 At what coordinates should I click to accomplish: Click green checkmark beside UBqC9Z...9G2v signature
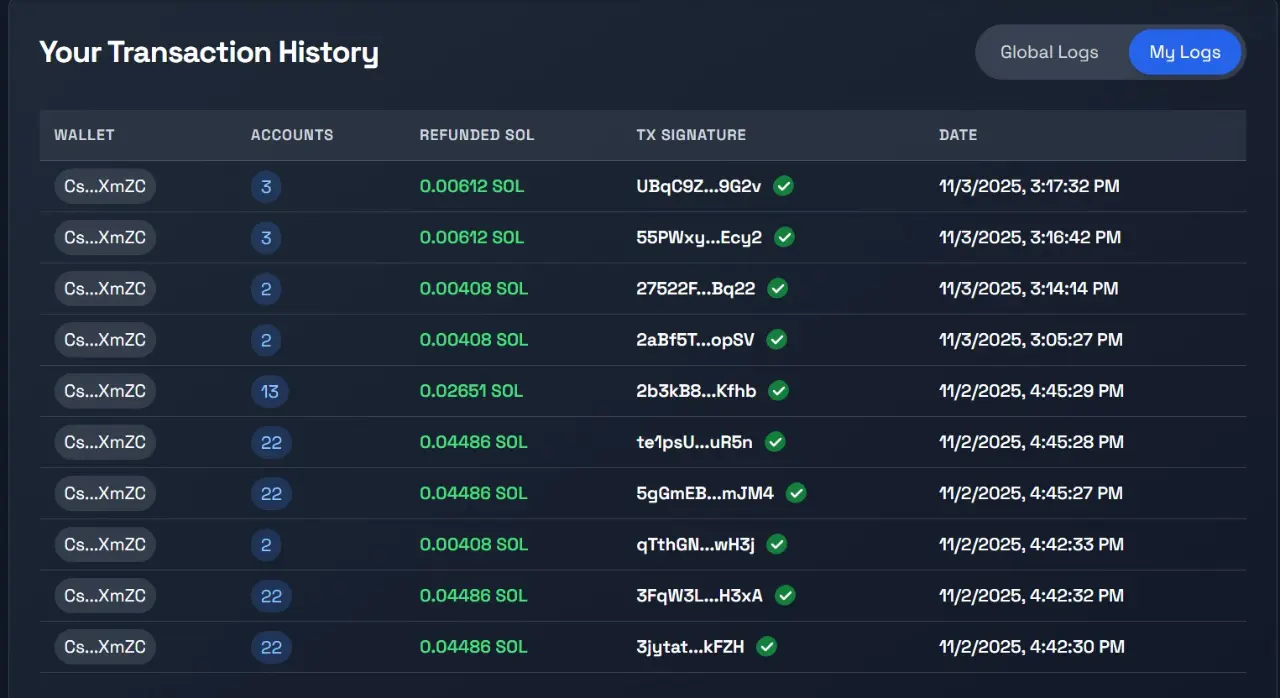[x=783, y=186]
